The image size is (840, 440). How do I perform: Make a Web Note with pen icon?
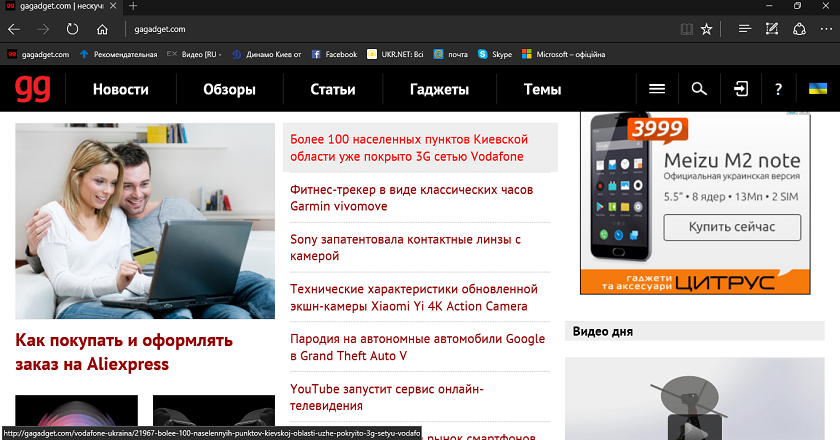click(771, 29)
